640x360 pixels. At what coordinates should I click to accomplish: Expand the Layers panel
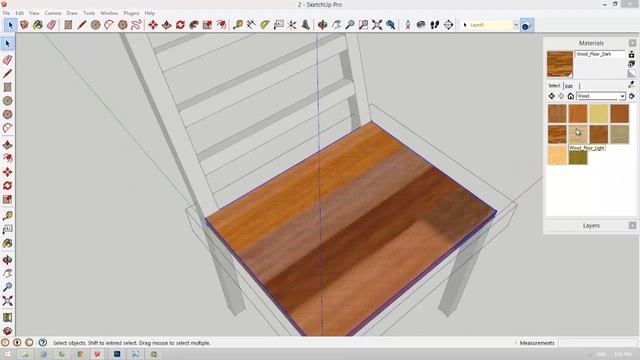591,226
